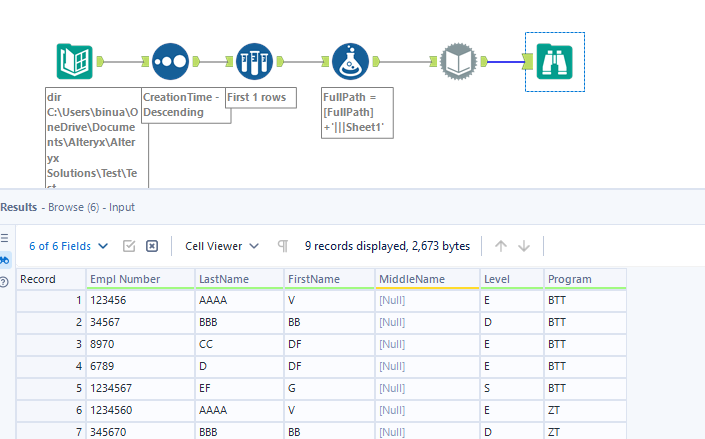705x439 pixels.
Task: Select all fields checkmark icon
Action: point(129,246)
